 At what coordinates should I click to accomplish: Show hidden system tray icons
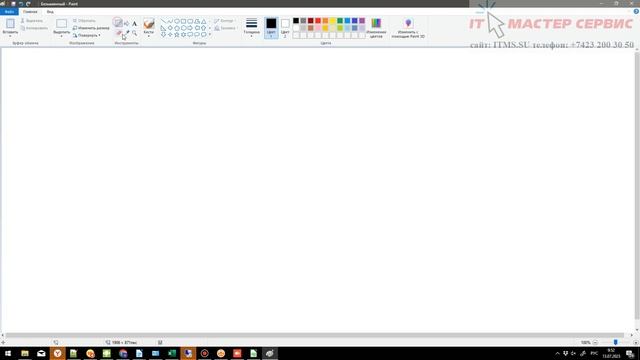point(557,353)
